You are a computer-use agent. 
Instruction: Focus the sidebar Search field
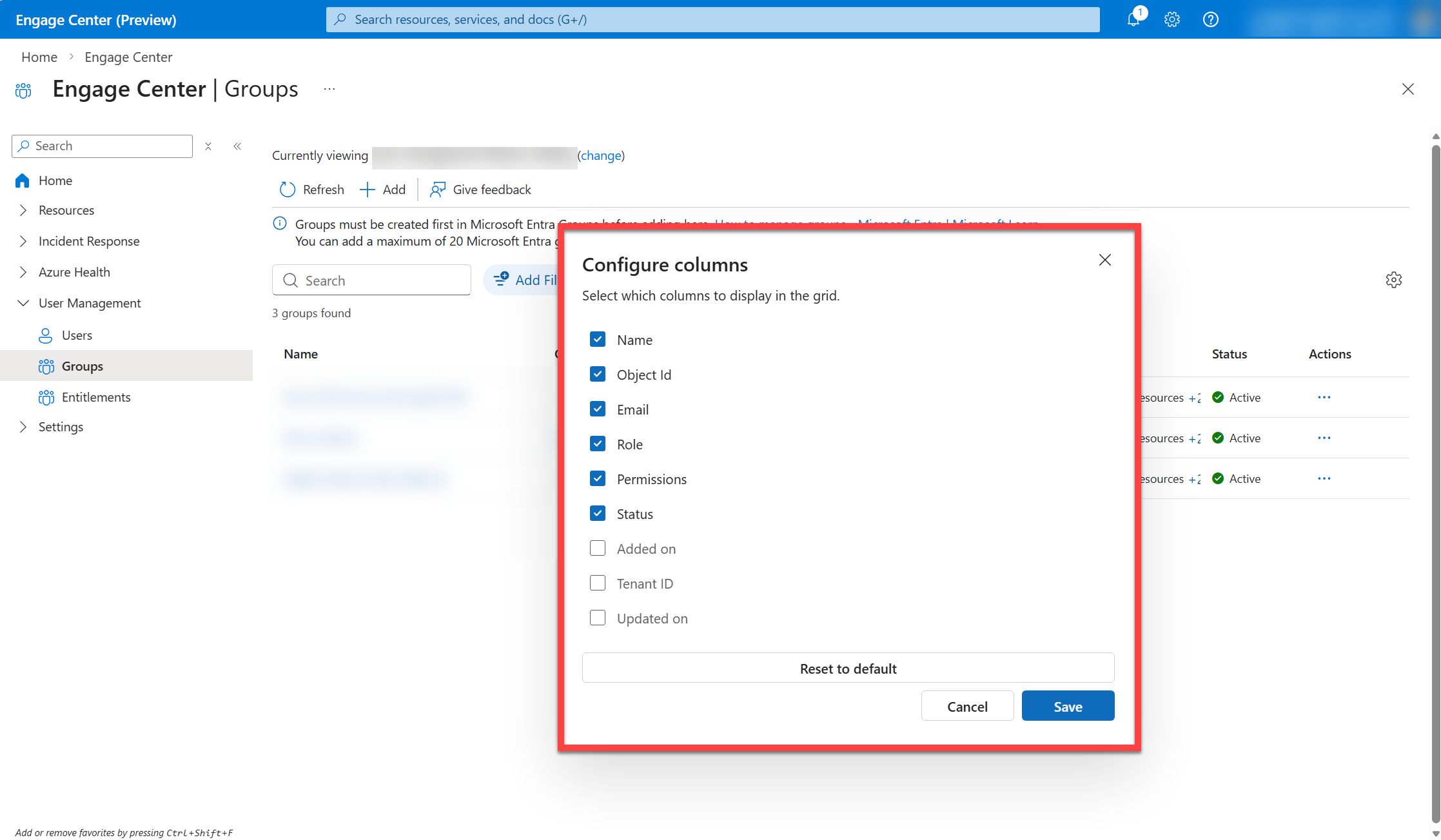[102, 146]
